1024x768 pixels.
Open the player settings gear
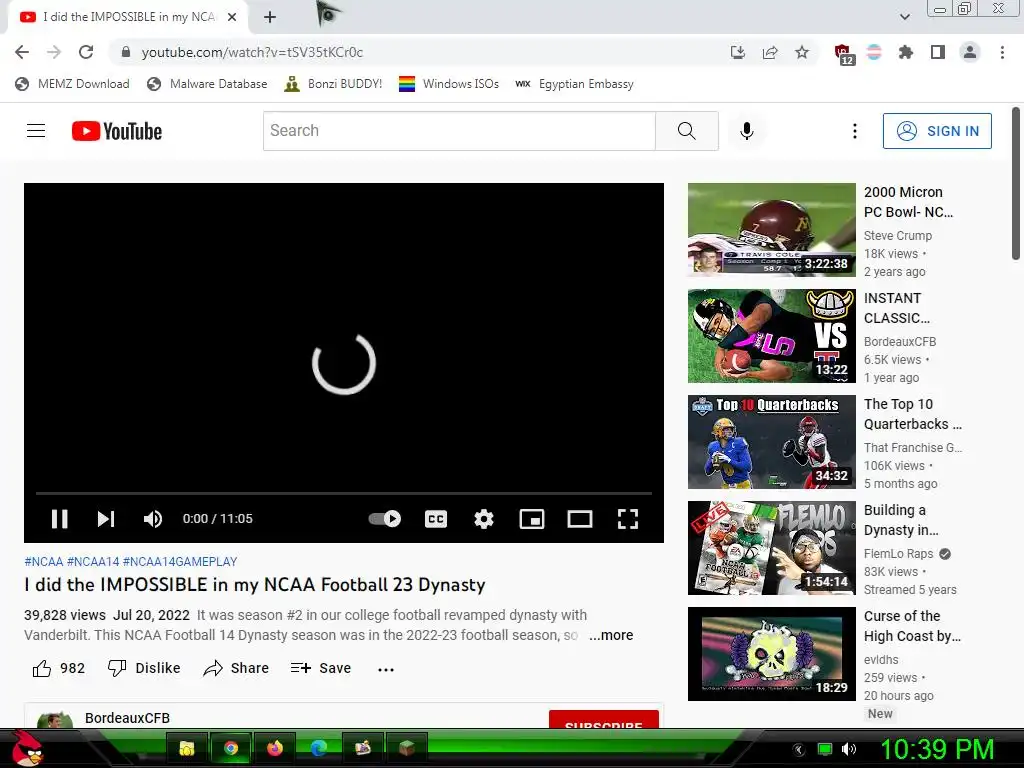(x=484, y=519)
